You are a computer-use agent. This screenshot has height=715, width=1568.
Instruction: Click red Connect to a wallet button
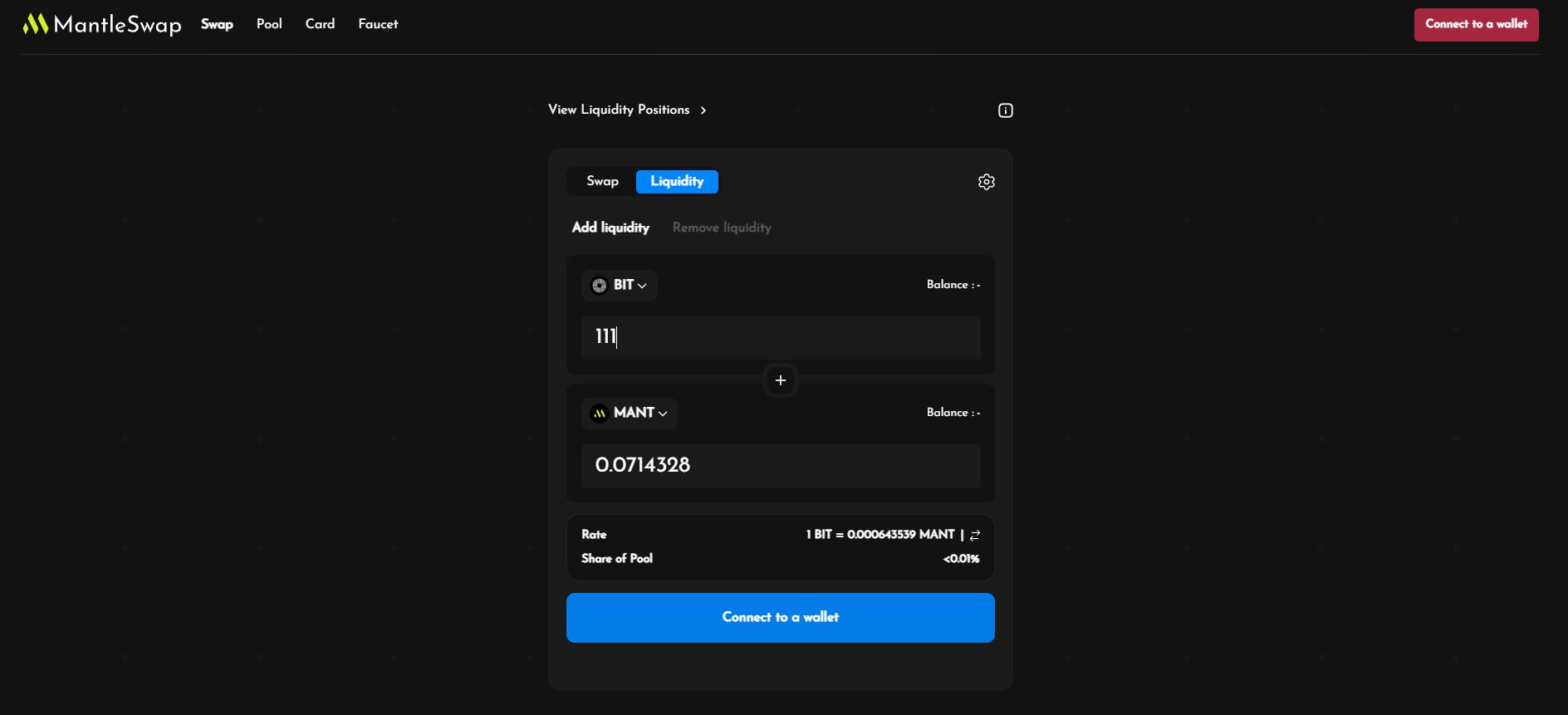(x=1476, y=24)
